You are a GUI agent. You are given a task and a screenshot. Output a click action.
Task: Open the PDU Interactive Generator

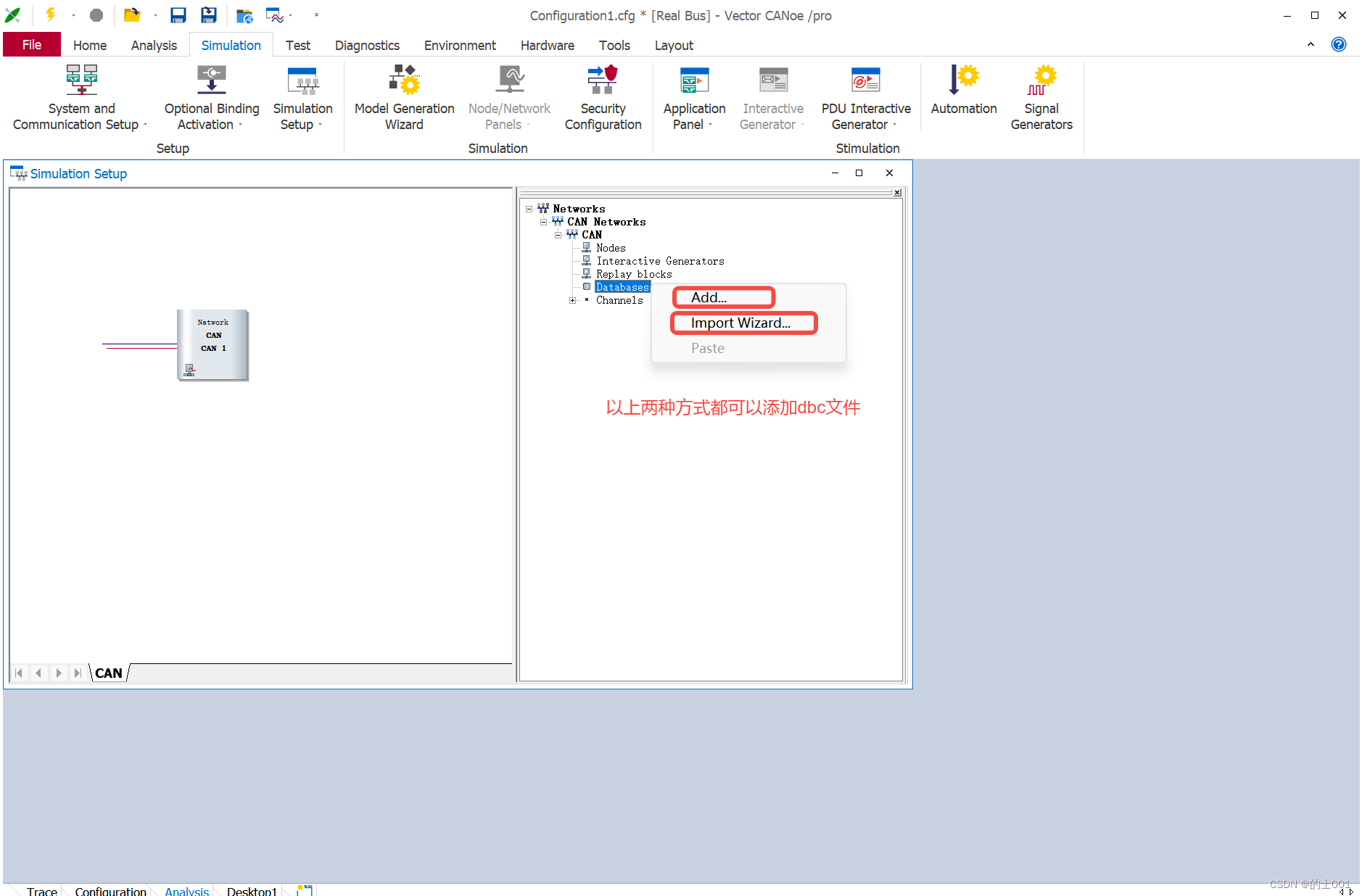(x=865, y=98)
